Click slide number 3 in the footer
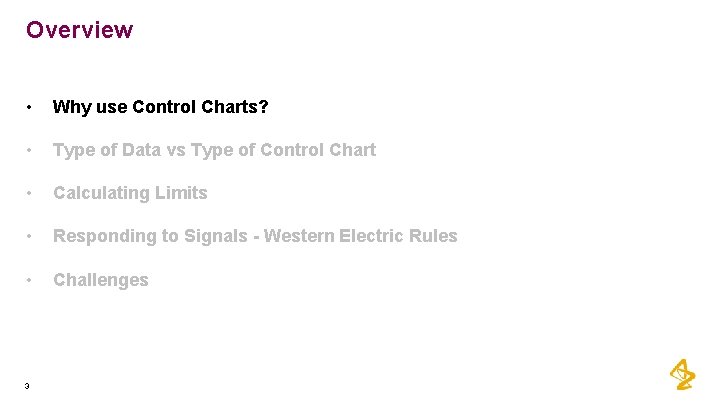Viewport: 720px width, 405px height. (x=27, y=386)
